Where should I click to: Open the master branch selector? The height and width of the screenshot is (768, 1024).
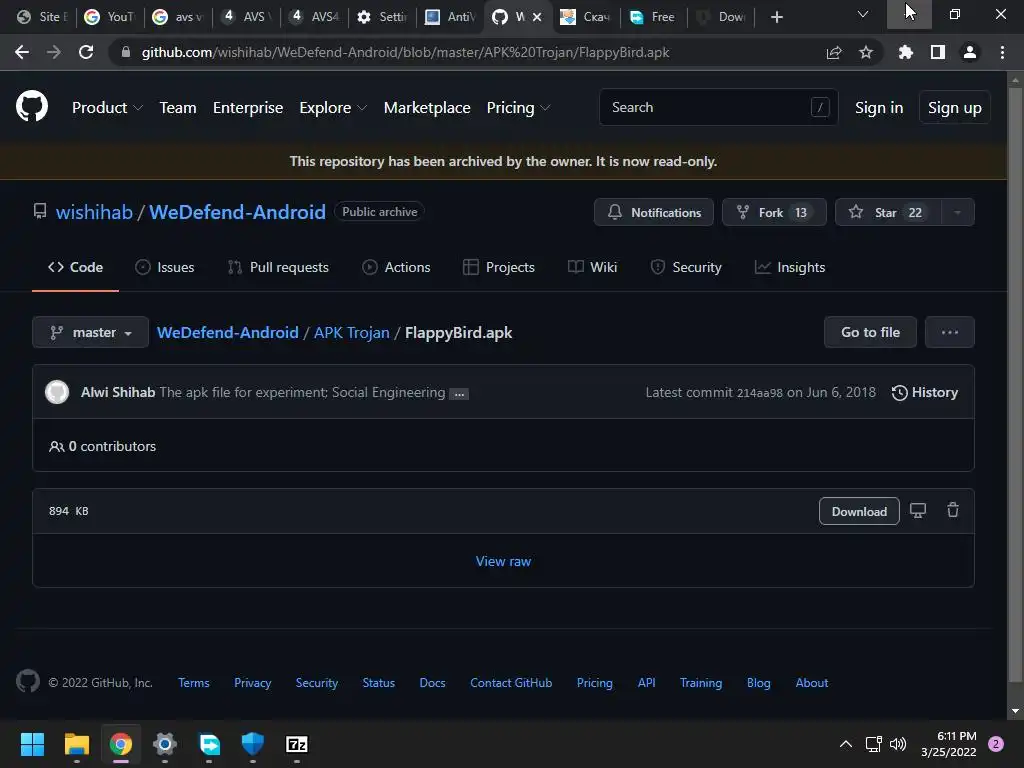pyautogui.click(x=91, y=332)
